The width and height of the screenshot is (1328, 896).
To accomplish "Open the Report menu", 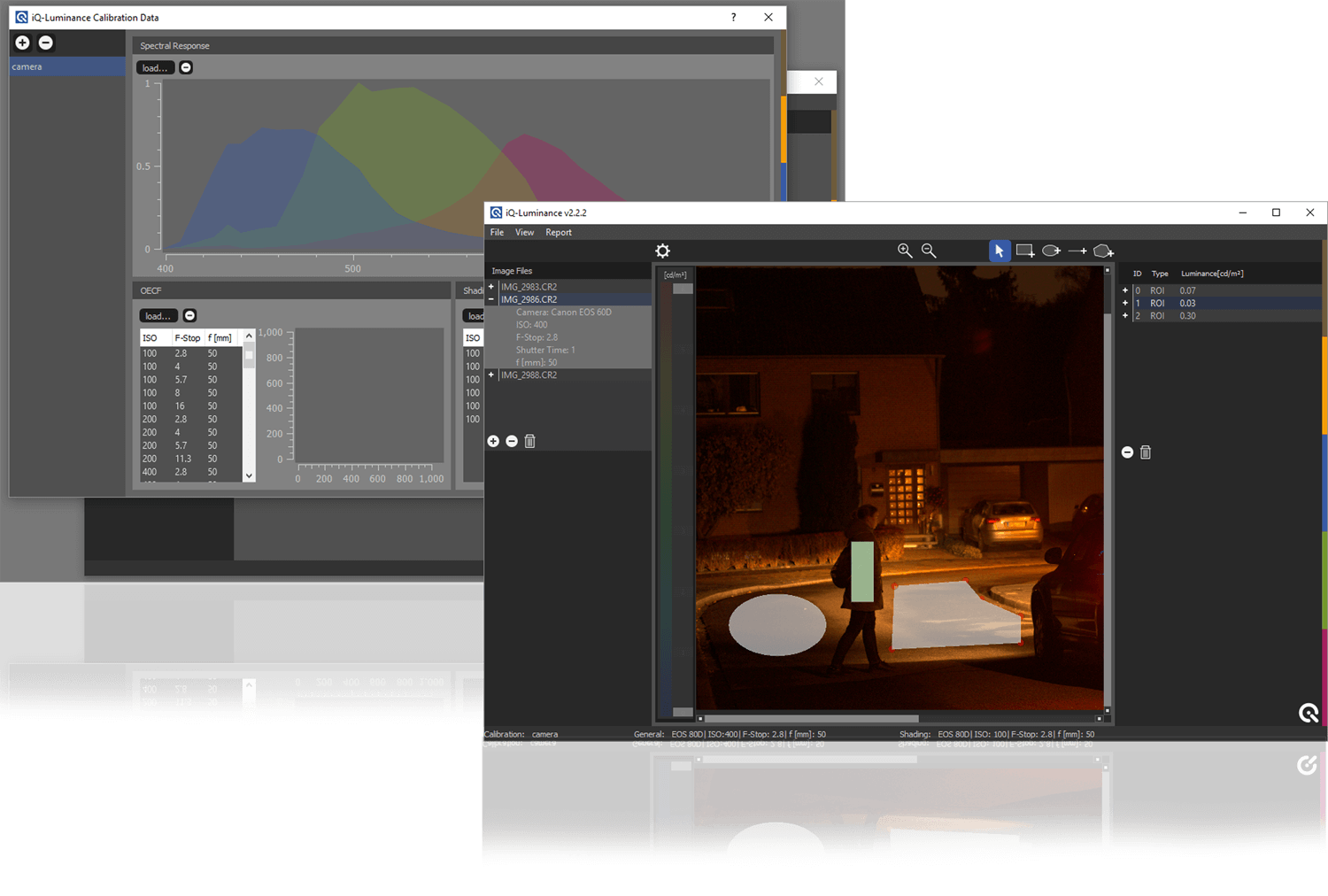I will 558,232.
